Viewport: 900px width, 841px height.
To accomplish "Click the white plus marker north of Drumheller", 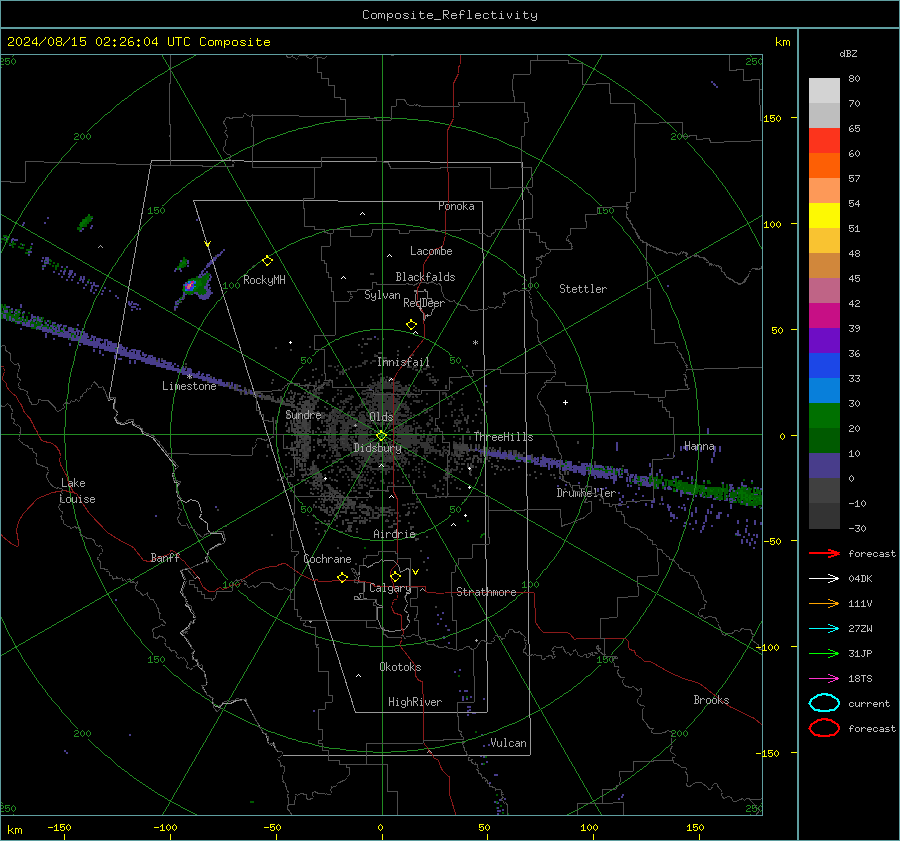I will point(565,402).
